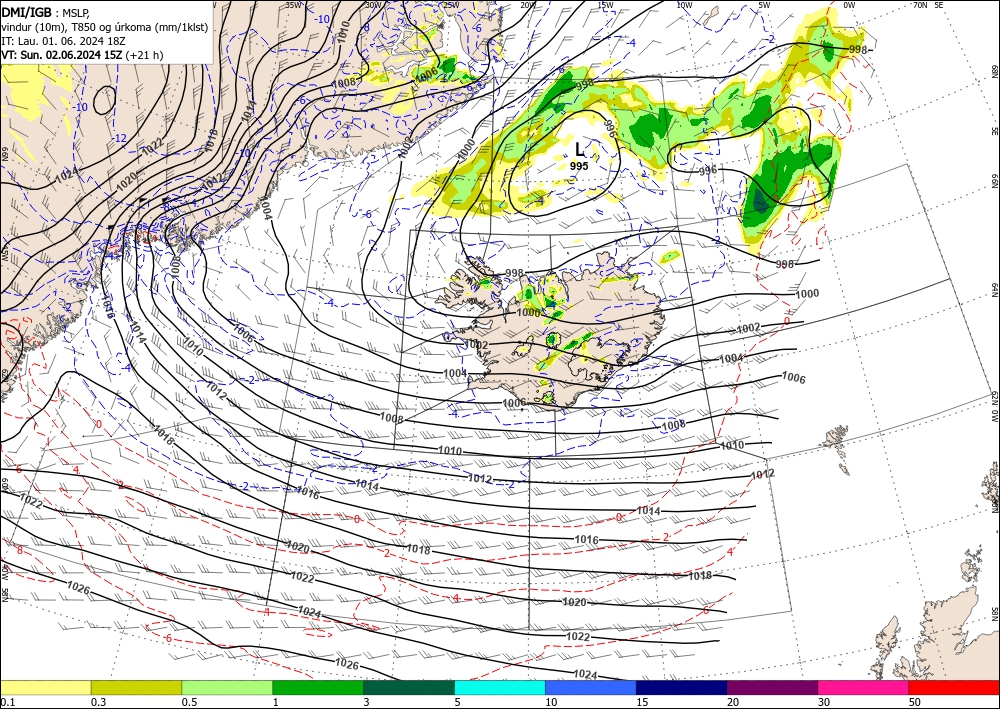Click the blue '-12' temperature label
Viewport: 1000px width, 709px height.
(x=120, y=138)
